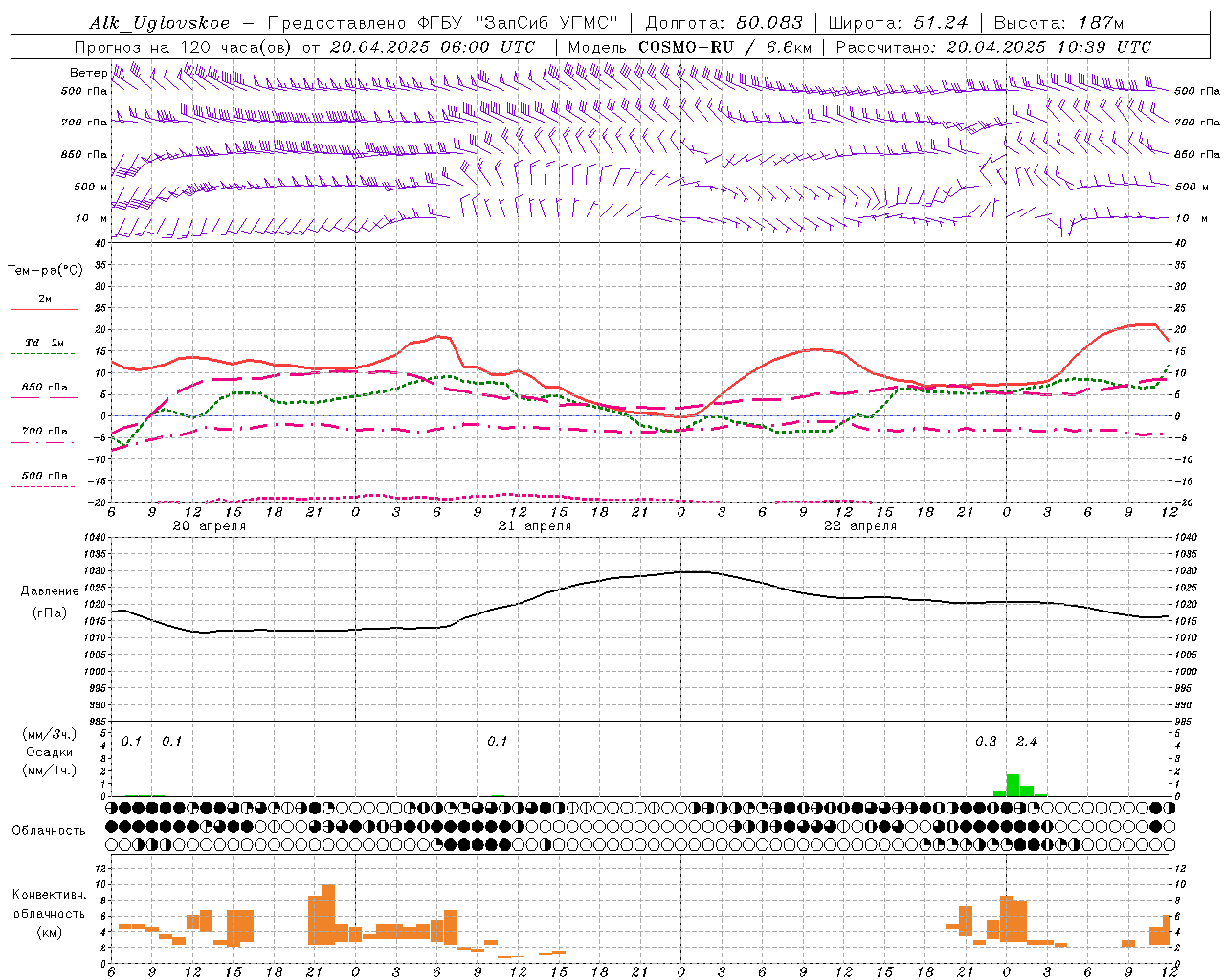The width and height of the screenshot is (1225, 980).
Task: Click the 'Осадки' precipitation label
Action: tap(50, 752)
